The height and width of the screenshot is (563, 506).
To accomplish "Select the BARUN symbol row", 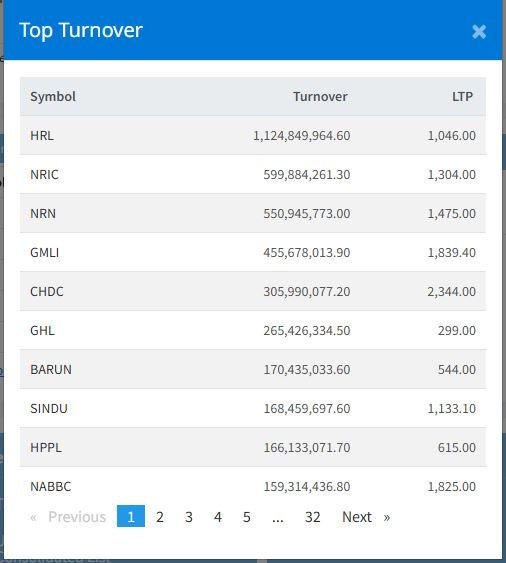I will pyautogui.click(x=253, y=369).
